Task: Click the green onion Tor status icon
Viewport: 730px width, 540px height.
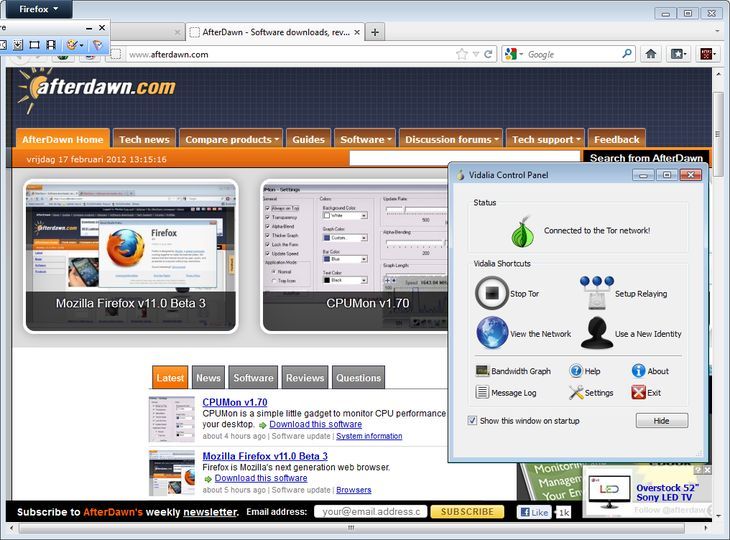Action: pyautogui.click(x=522, y=231)
